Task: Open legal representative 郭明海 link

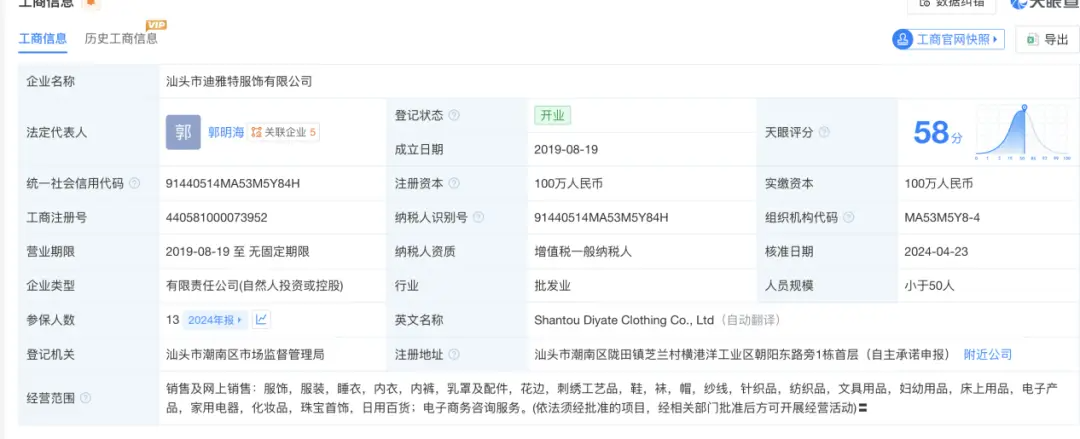Action: [226, 132]
